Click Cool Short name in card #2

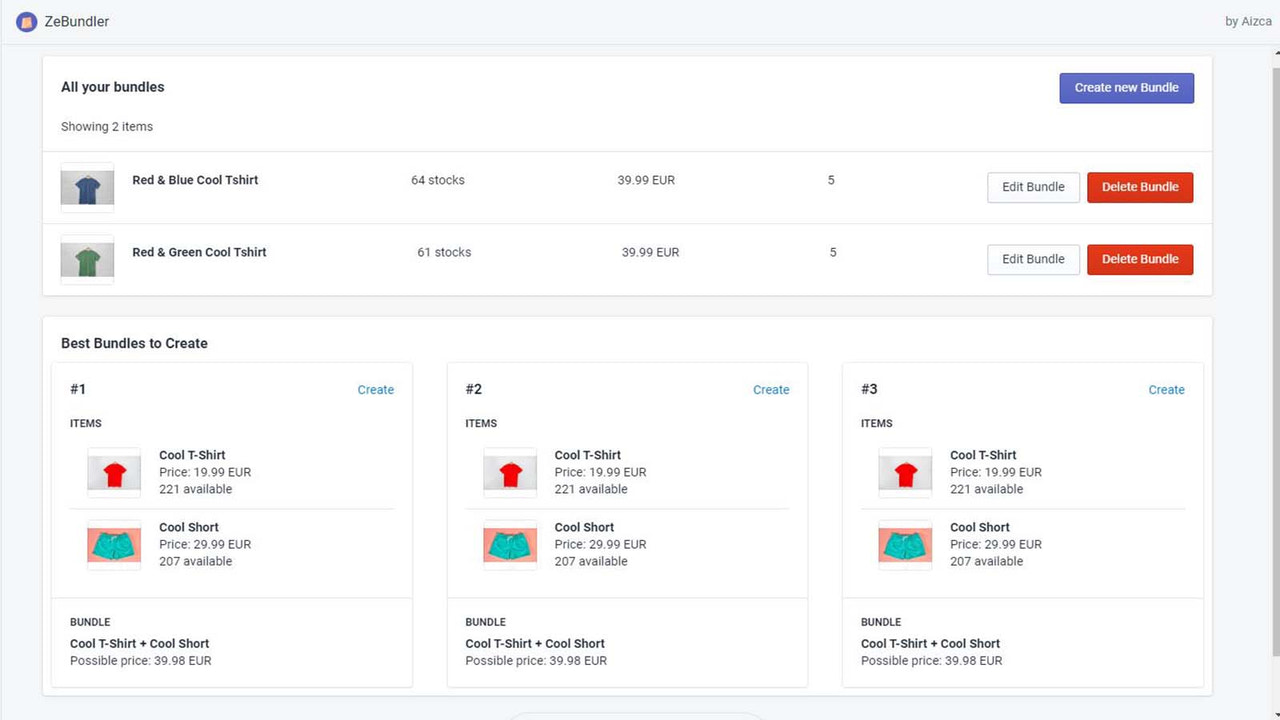(584, 527)
